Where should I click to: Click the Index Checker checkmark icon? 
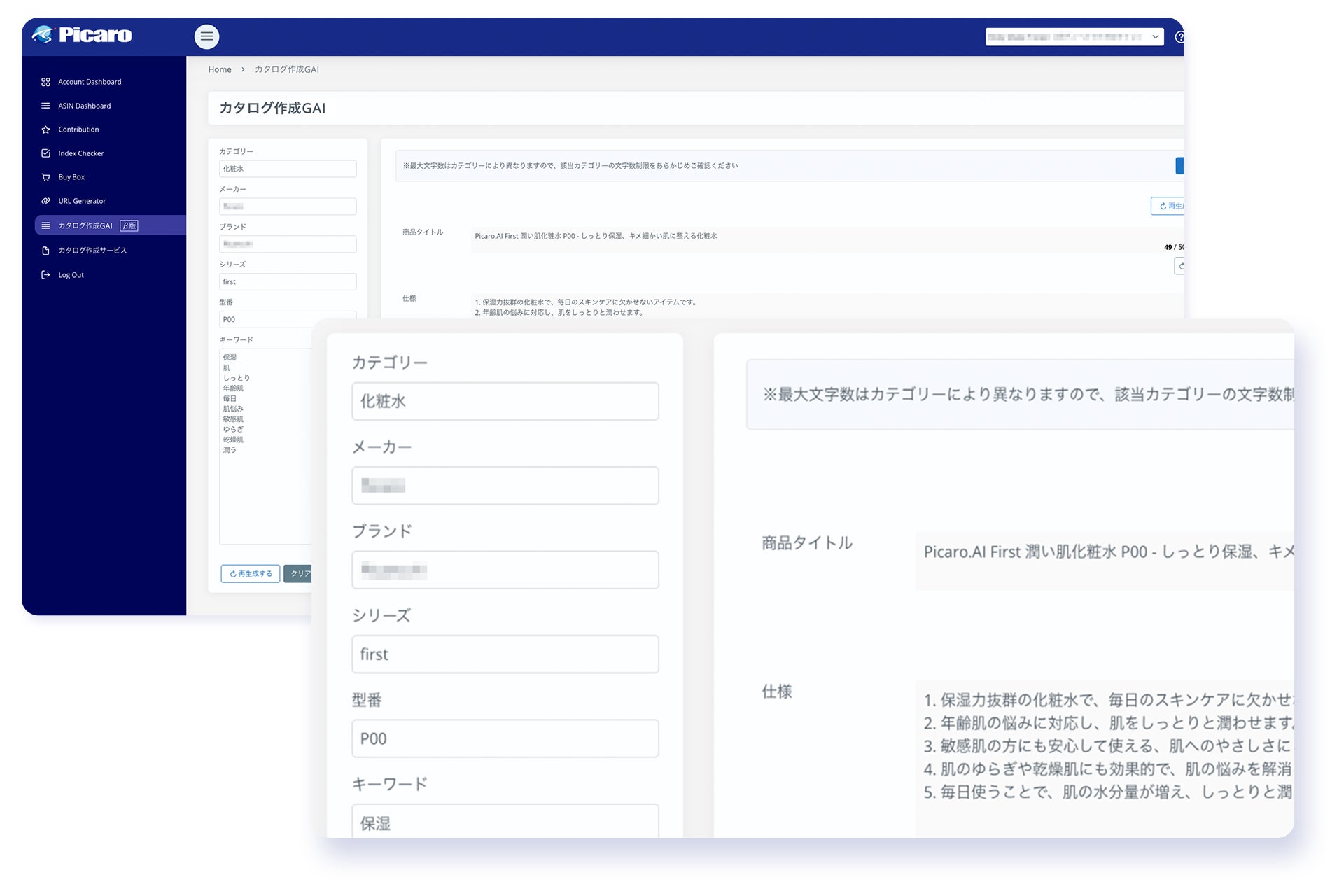[x=45, y=153]
